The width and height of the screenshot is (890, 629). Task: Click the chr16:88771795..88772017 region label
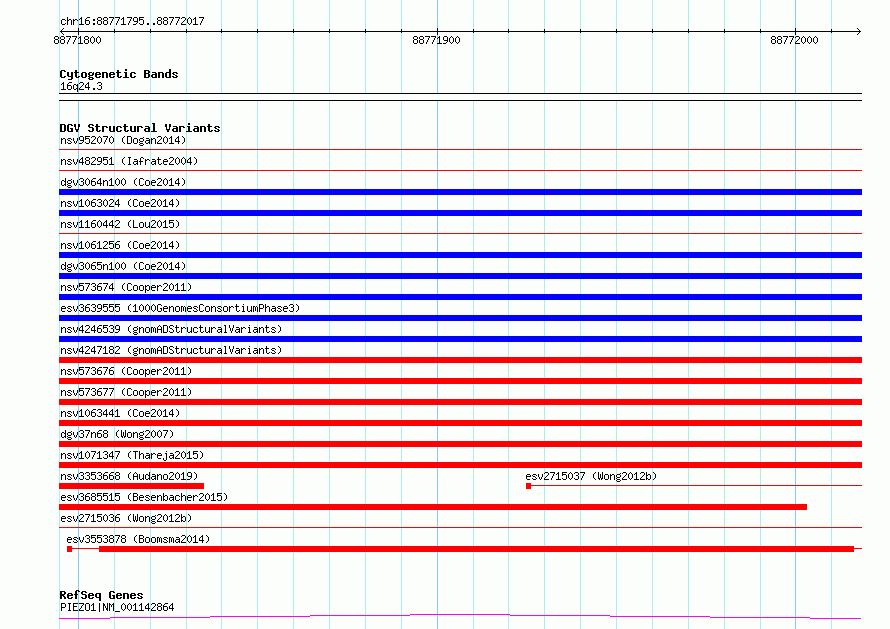click(132, 21)
